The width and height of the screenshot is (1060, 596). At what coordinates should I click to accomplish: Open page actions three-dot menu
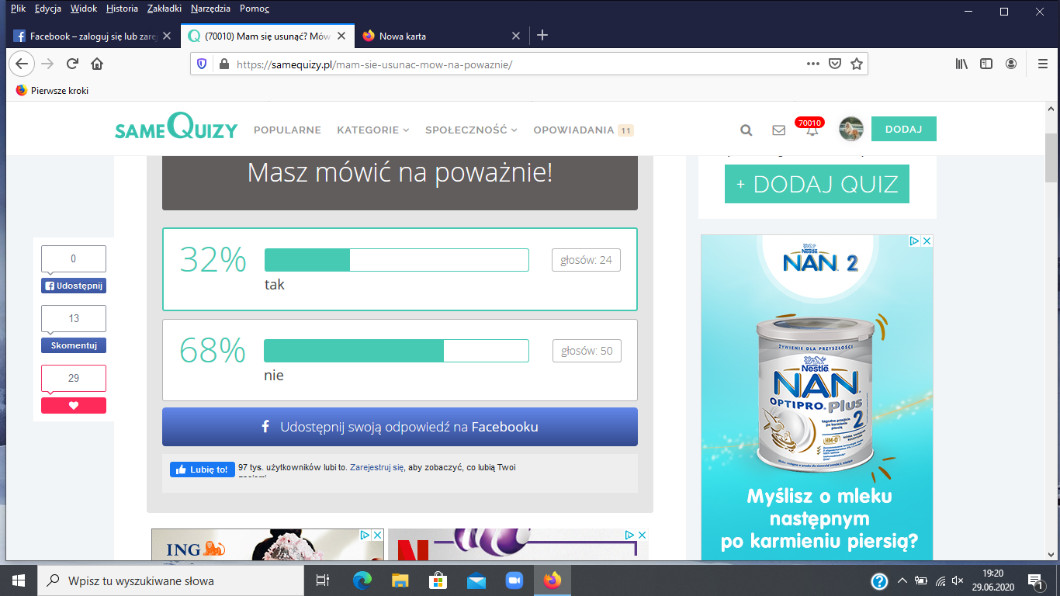(813, 63)
